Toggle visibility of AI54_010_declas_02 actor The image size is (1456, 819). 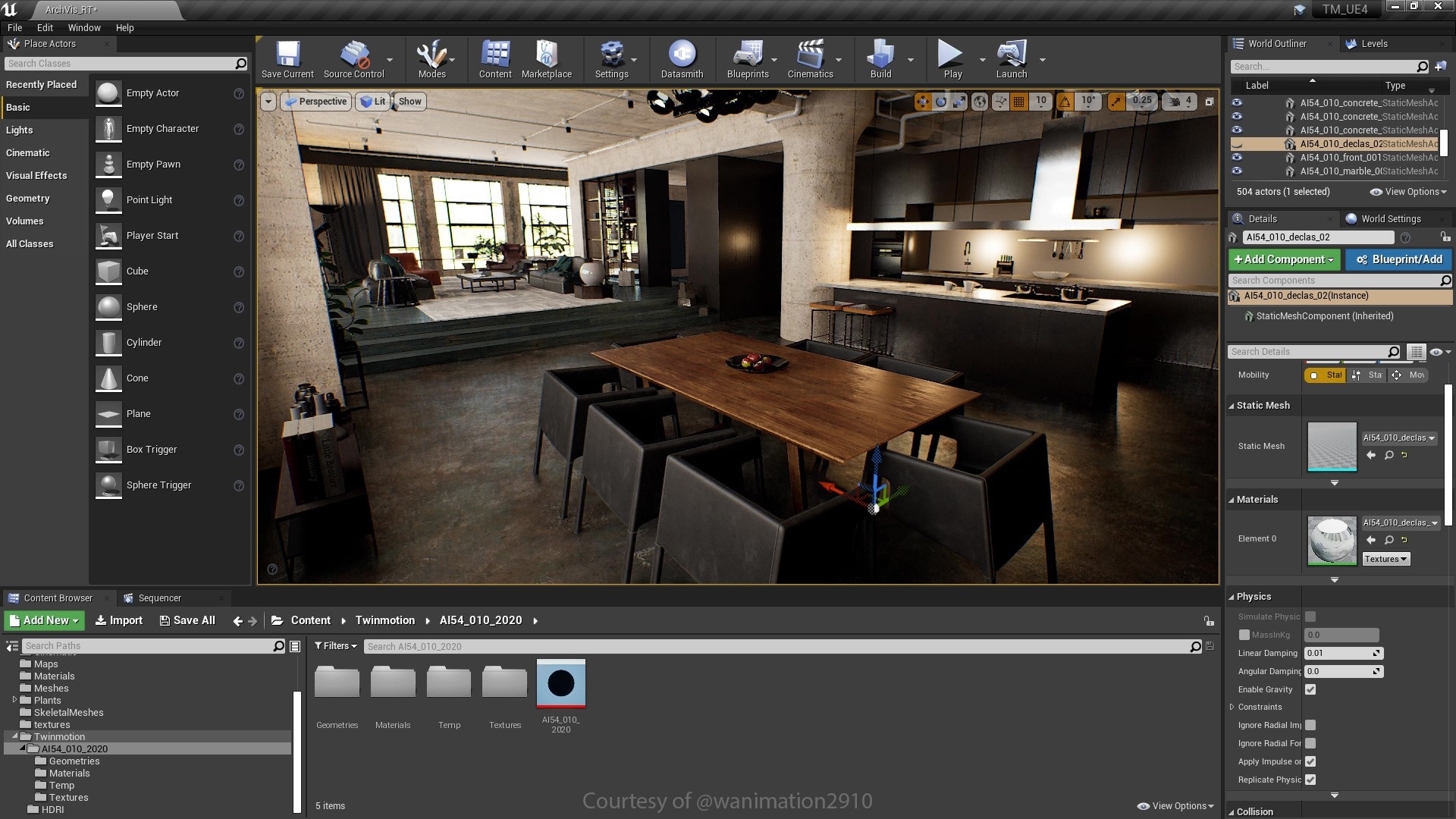pos(1237,143)
